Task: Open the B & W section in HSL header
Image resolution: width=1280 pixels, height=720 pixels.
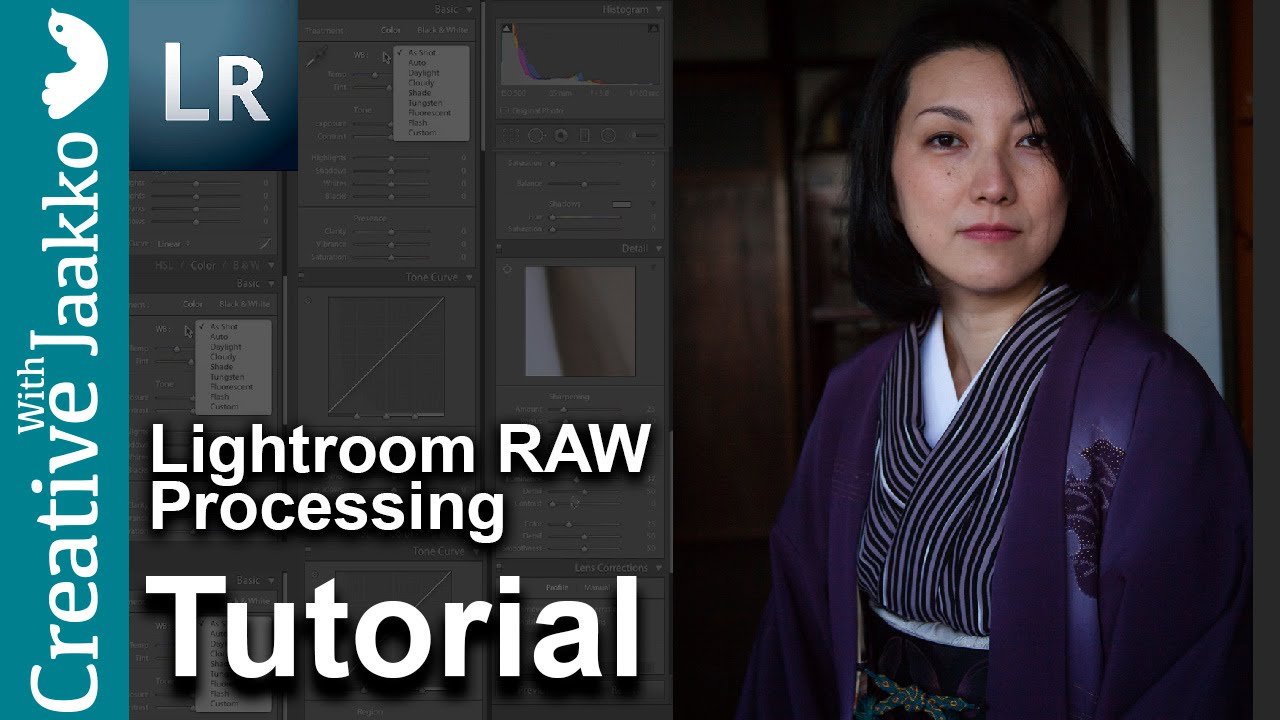Action: coord(246,265)
